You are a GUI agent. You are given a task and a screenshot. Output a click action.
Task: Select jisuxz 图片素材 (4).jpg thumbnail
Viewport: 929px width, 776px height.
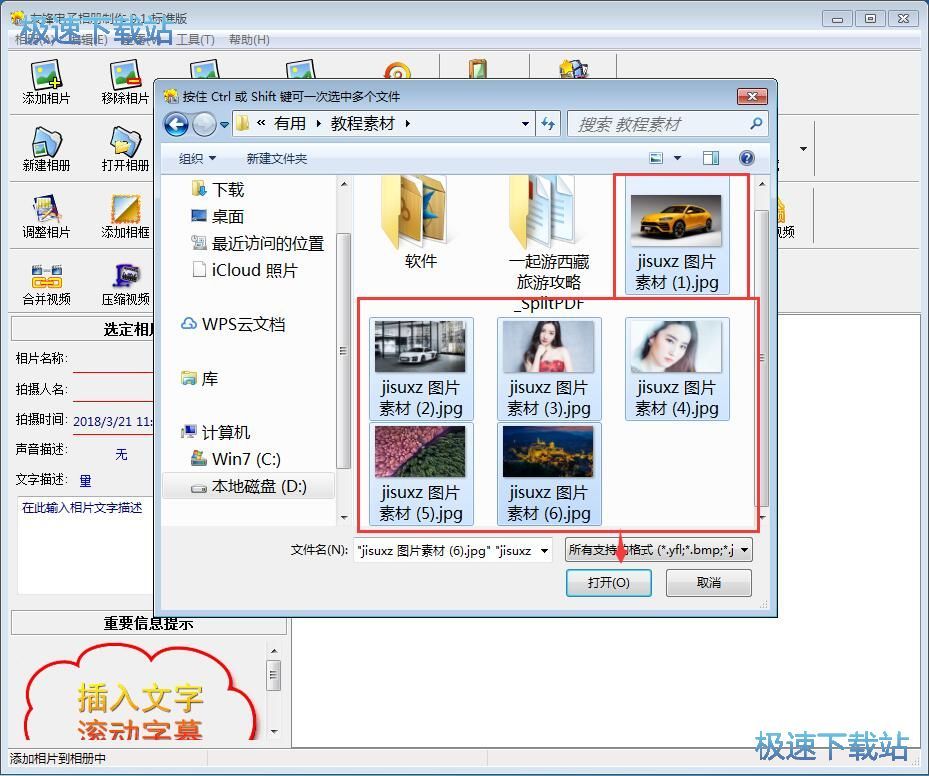[677, 369]
